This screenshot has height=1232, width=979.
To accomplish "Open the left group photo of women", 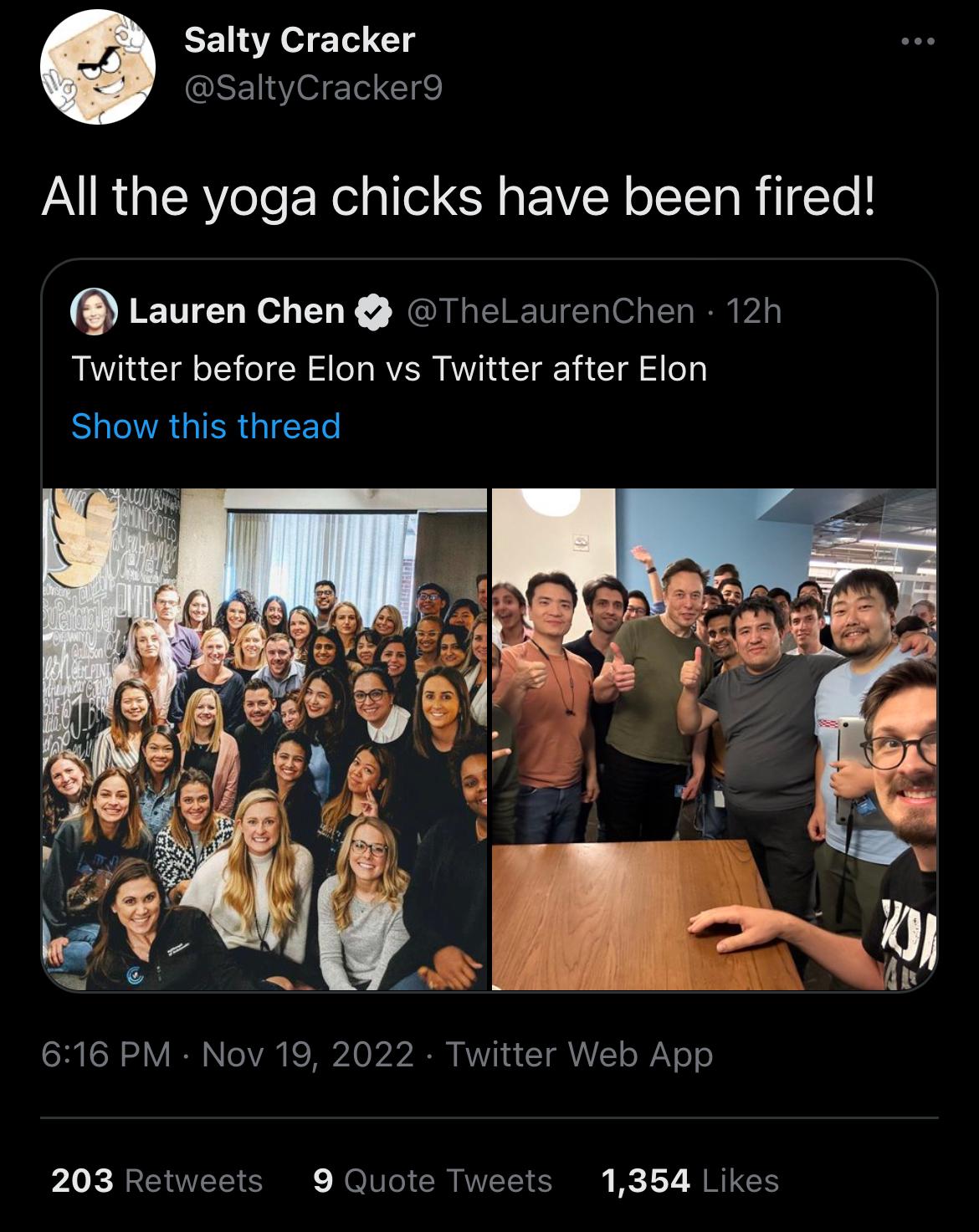I will point(264,739).
